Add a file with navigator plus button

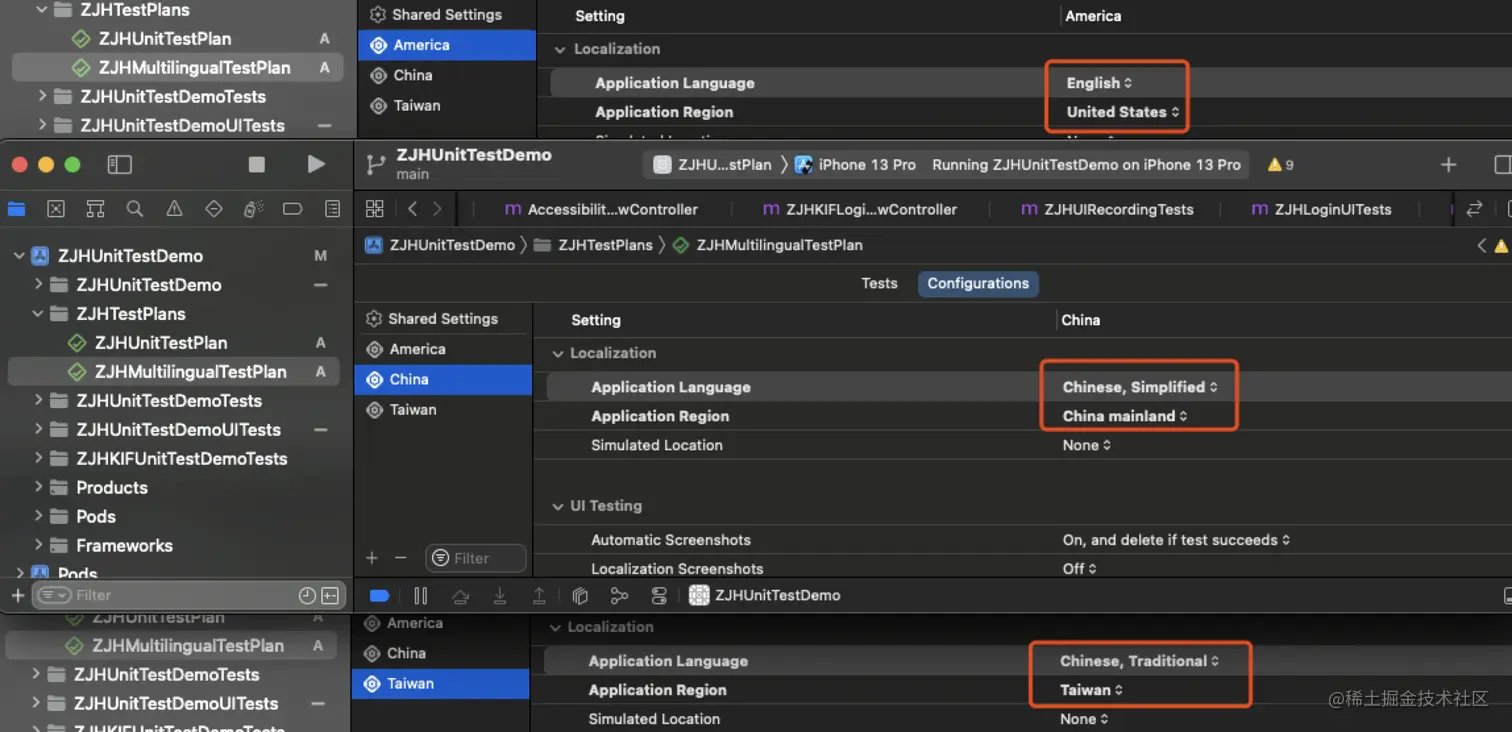pos(17,596)
